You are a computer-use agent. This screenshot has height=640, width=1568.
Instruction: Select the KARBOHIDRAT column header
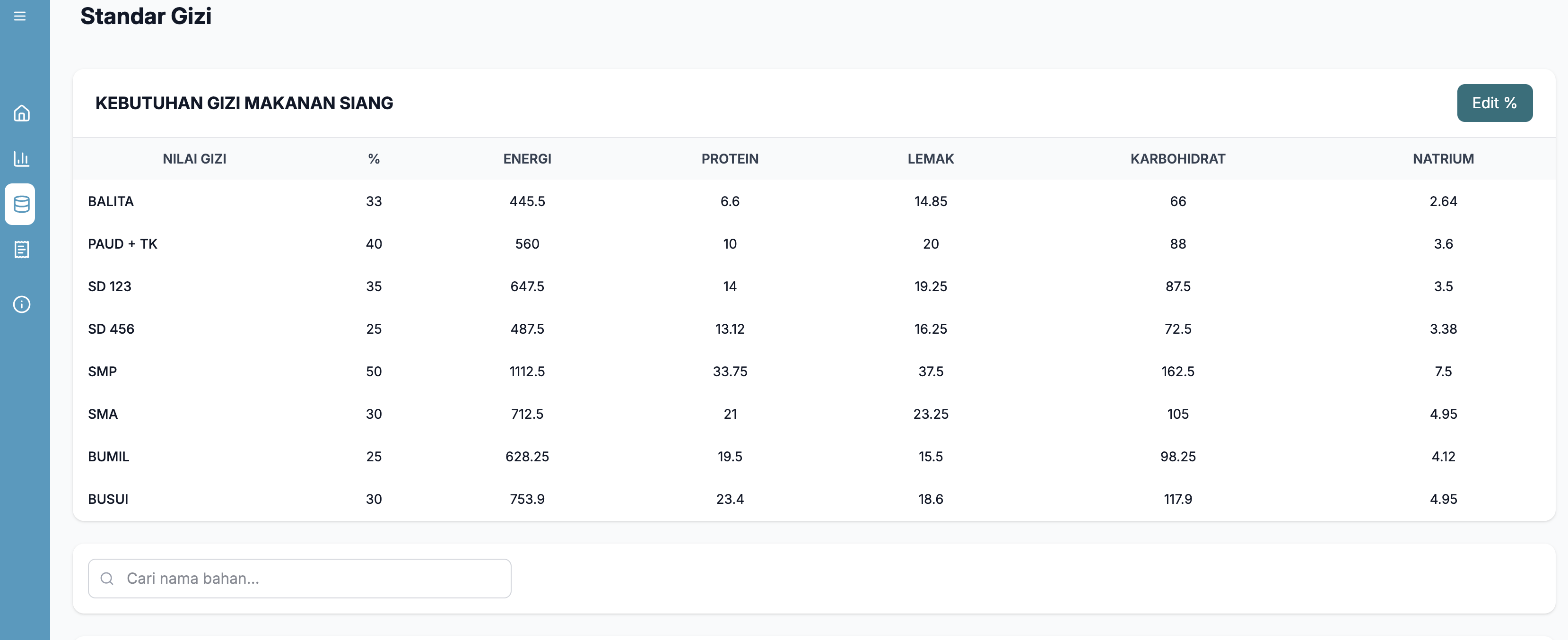(1177, 159)
